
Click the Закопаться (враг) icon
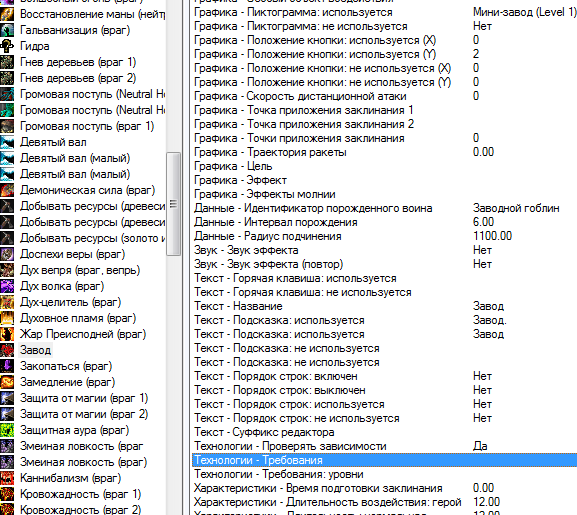tap(7, 366)
